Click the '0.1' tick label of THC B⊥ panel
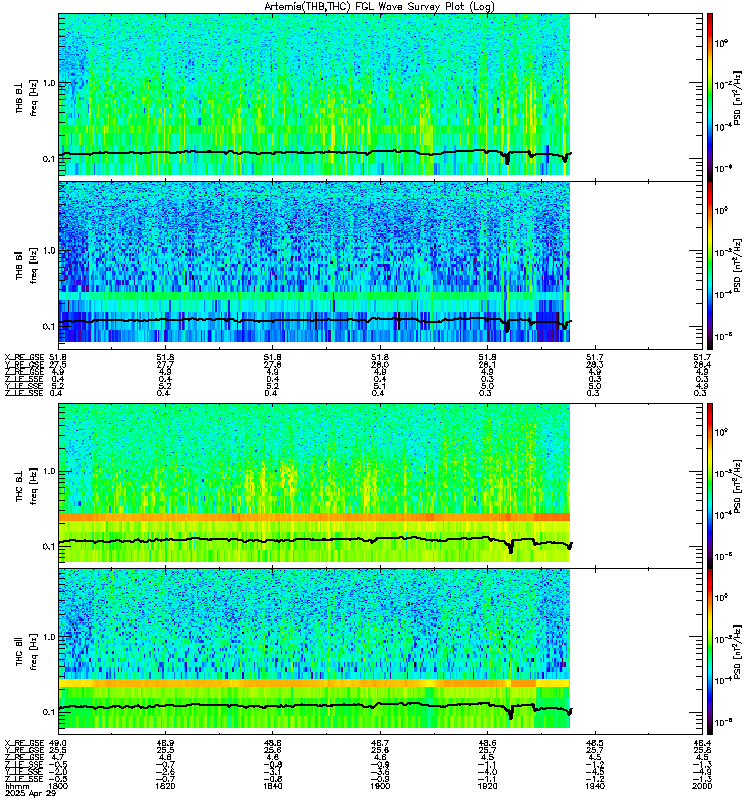Image resolution: width=750 pixels, height=800 pixels. [48, 546]
